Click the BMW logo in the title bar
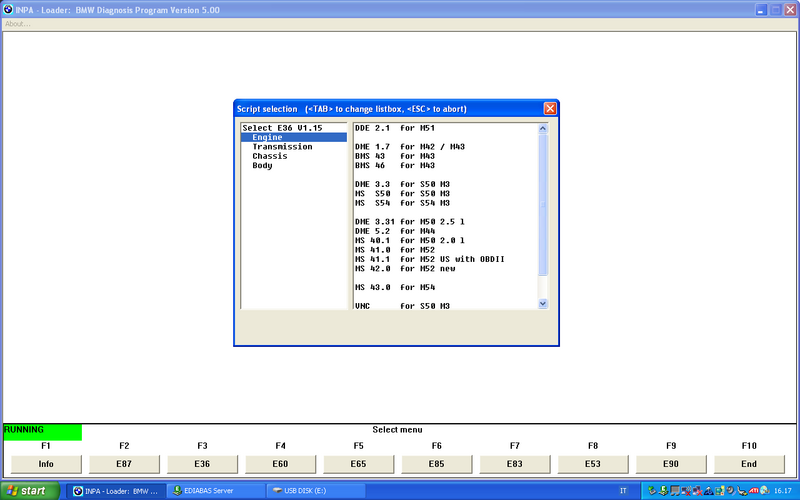Screen dimensions: 800x500 [x=8, y=10]
